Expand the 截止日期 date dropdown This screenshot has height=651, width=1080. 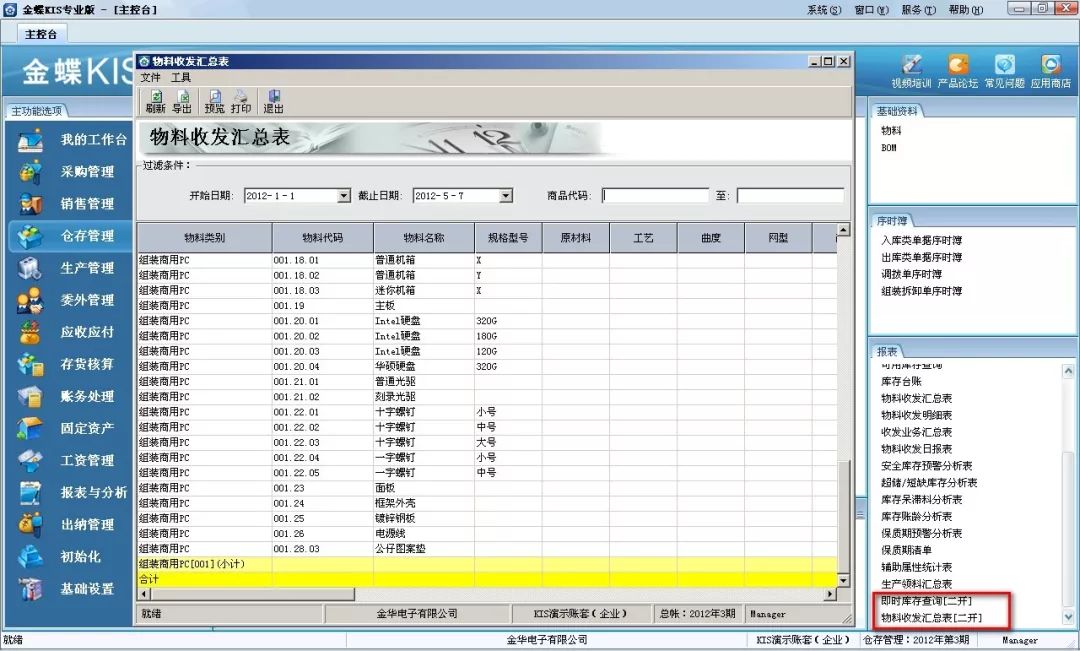click(506, 196)
